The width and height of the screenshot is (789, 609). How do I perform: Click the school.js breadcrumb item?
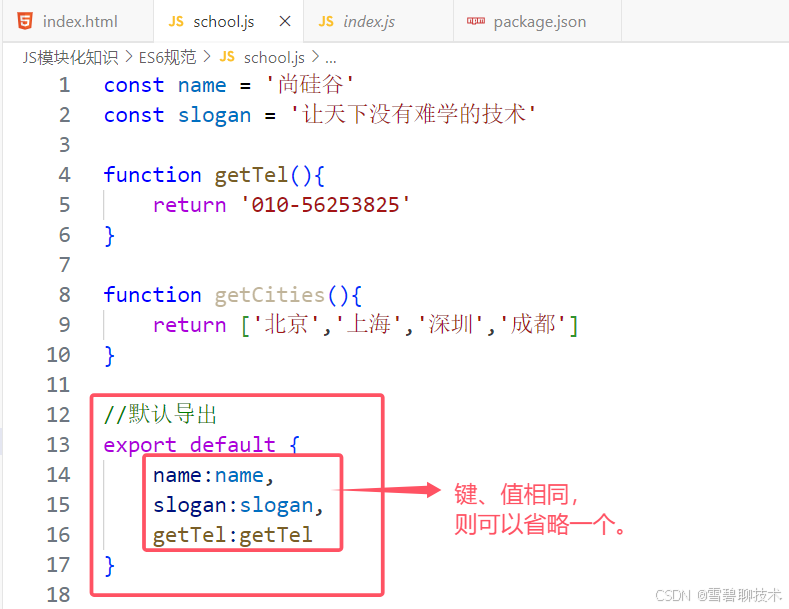(x=274, y=58)
